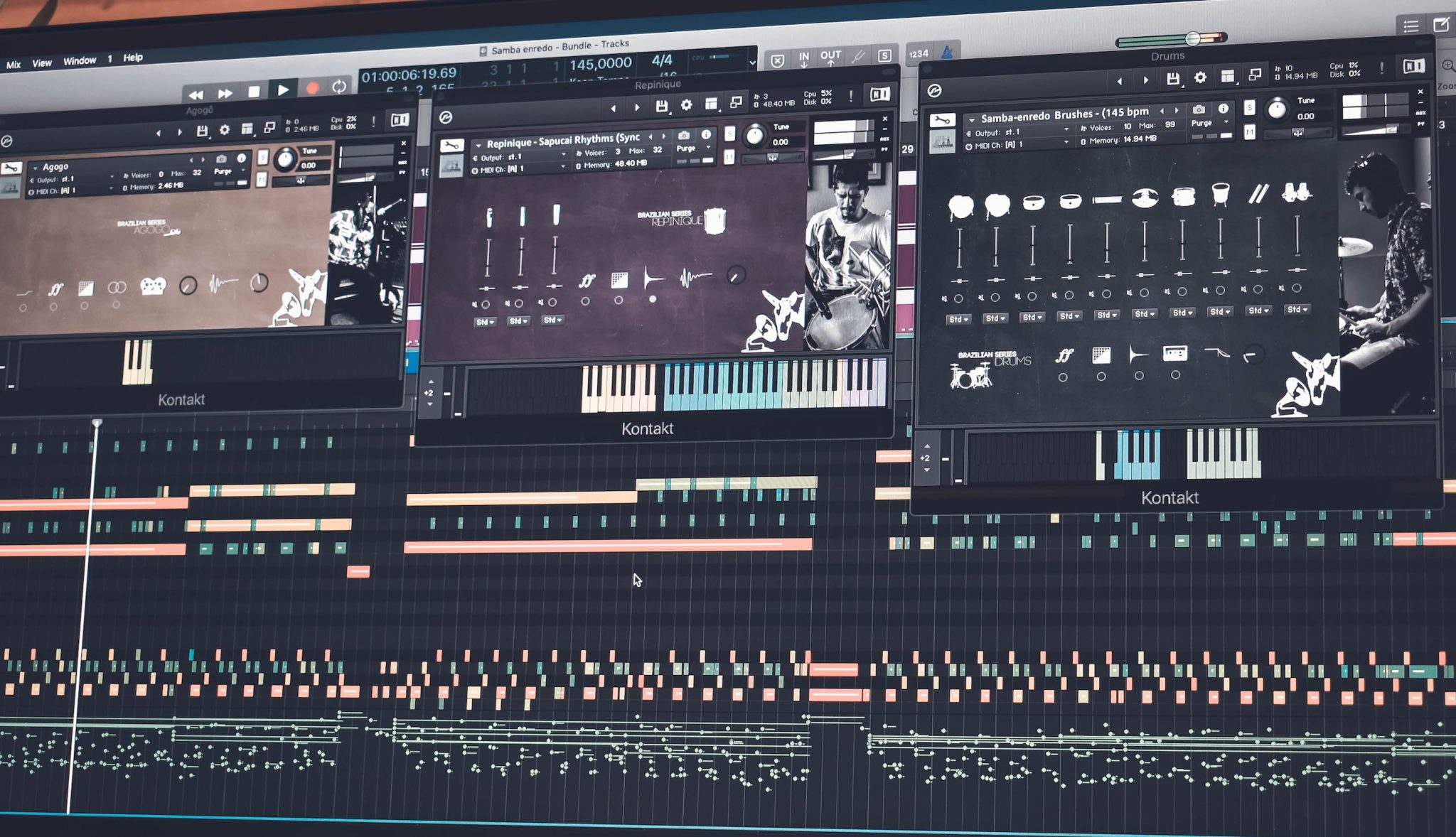The width and height of the screenshot is (1456, 837).
Task: Click the 1234 count-in button
Action: point(919,53)
